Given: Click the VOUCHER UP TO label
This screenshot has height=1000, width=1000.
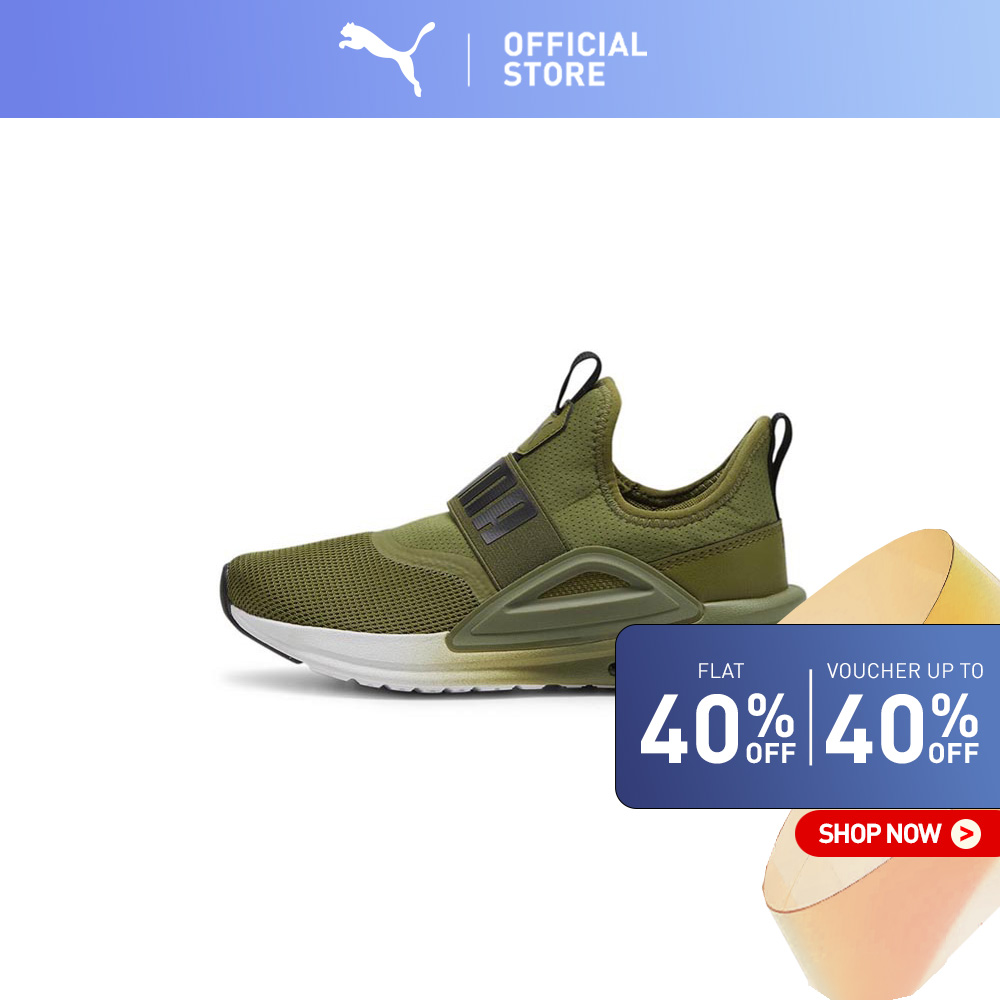Looking at the screenshot, I should point(904,671).
